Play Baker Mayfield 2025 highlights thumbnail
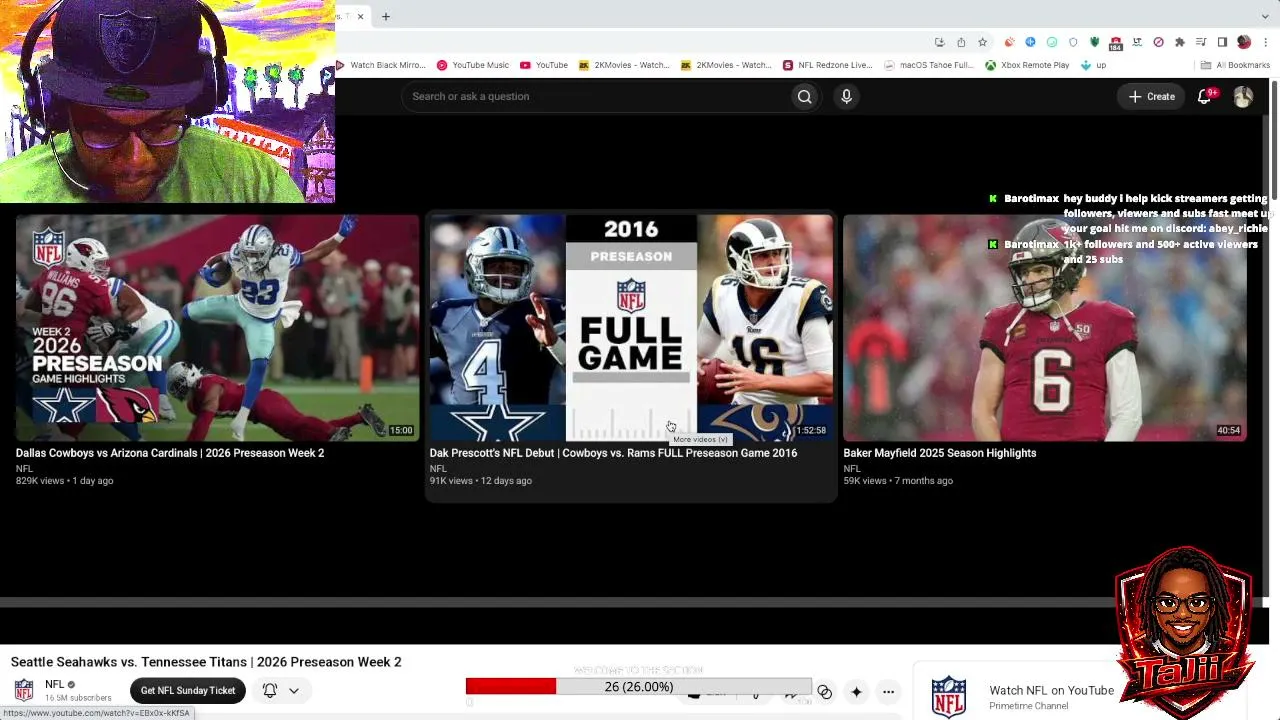Image resolution: width=1280 pixels, height=720 pixels. (x=1045, y=327)
